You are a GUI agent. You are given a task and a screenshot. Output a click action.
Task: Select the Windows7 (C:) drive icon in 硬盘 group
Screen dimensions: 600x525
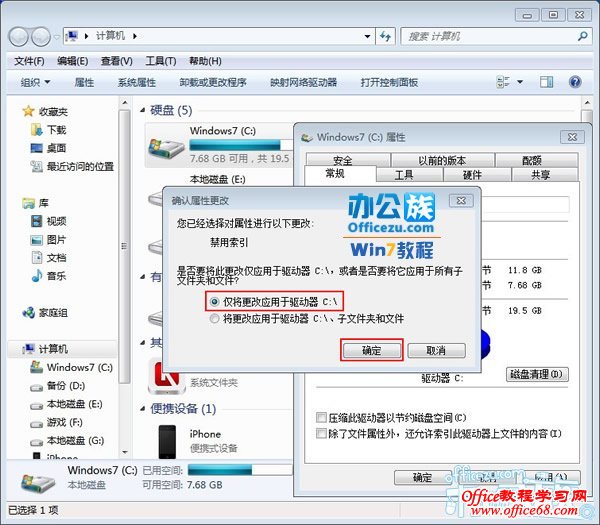click(166, 148)
